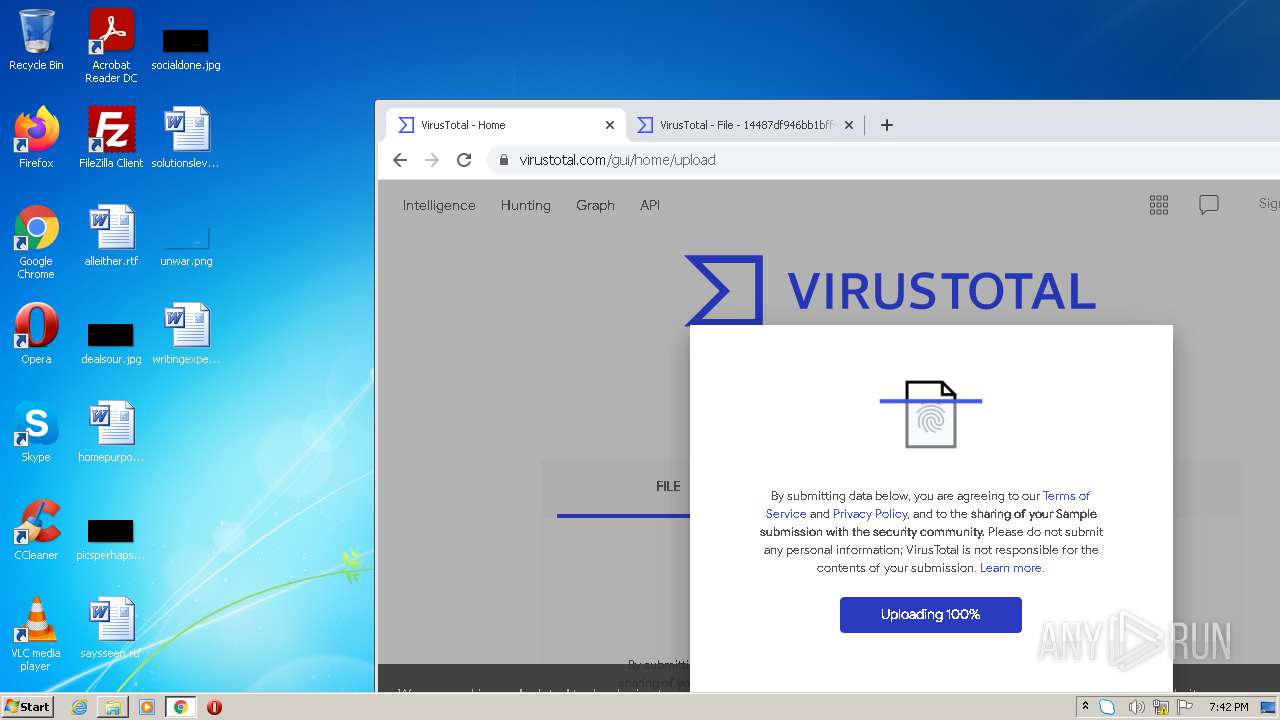Click the network tray icon

[x=1161, y=707]
